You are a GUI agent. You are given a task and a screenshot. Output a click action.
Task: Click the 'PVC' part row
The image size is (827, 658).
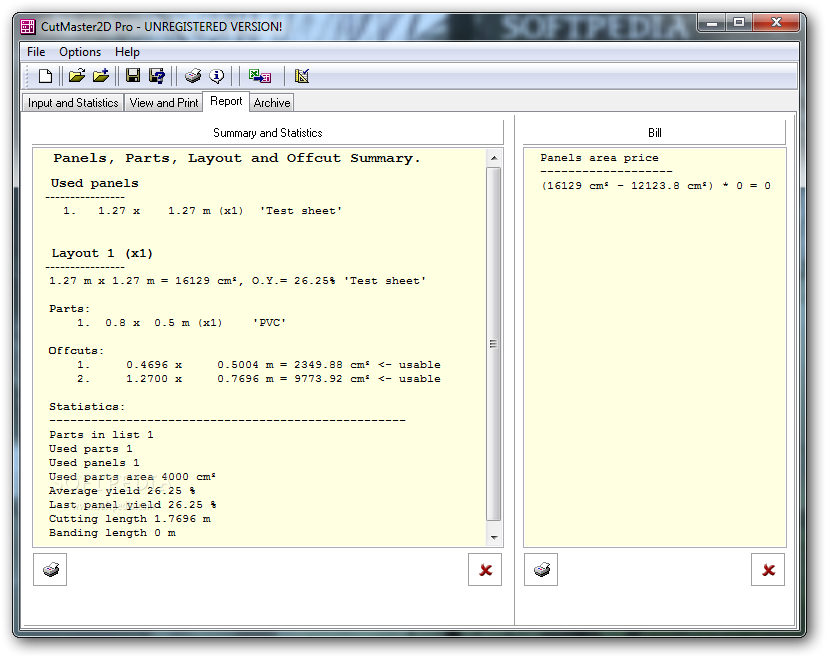(x=181, y=323)
